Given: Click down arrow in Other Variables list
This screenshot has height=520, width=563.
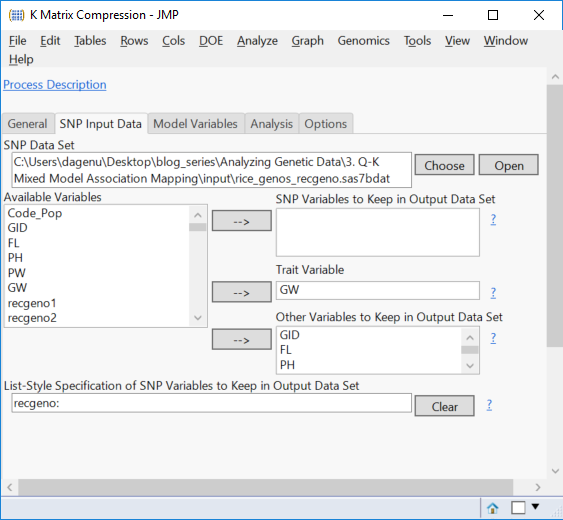Looking at the screenshot, I should pyautogui.click(x=470, y=366).
